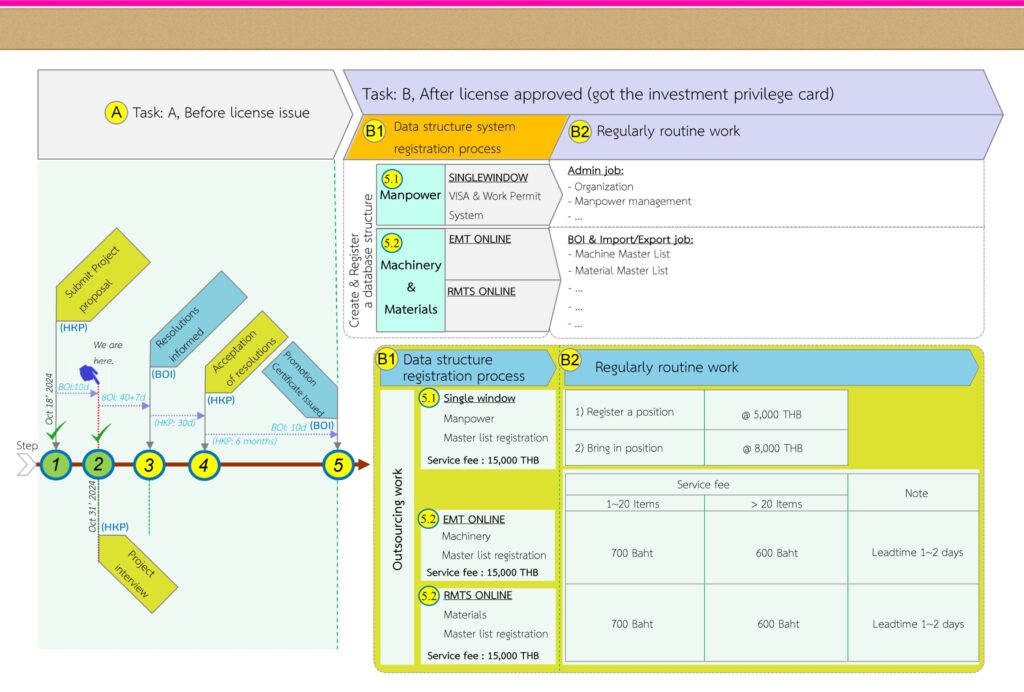The height and width of the screenshot is (692, 1024).
Task: Click the 5.2 badge beside Machinery Master list EMT ONLINE
Action: [x=428, y=518]
